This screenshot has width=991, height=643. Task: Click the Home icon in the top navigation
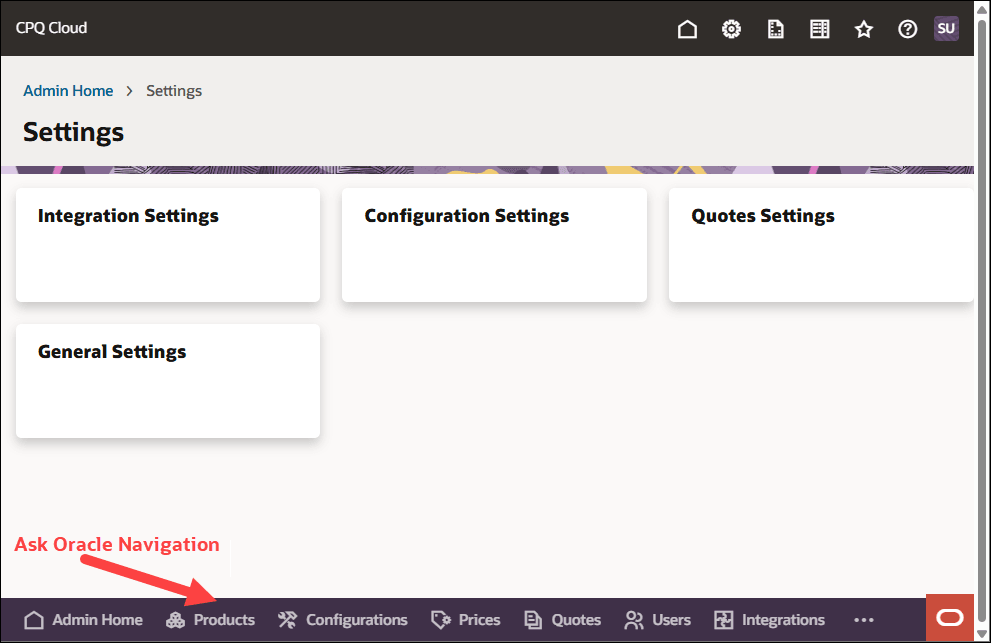click(x=687, y=28)
